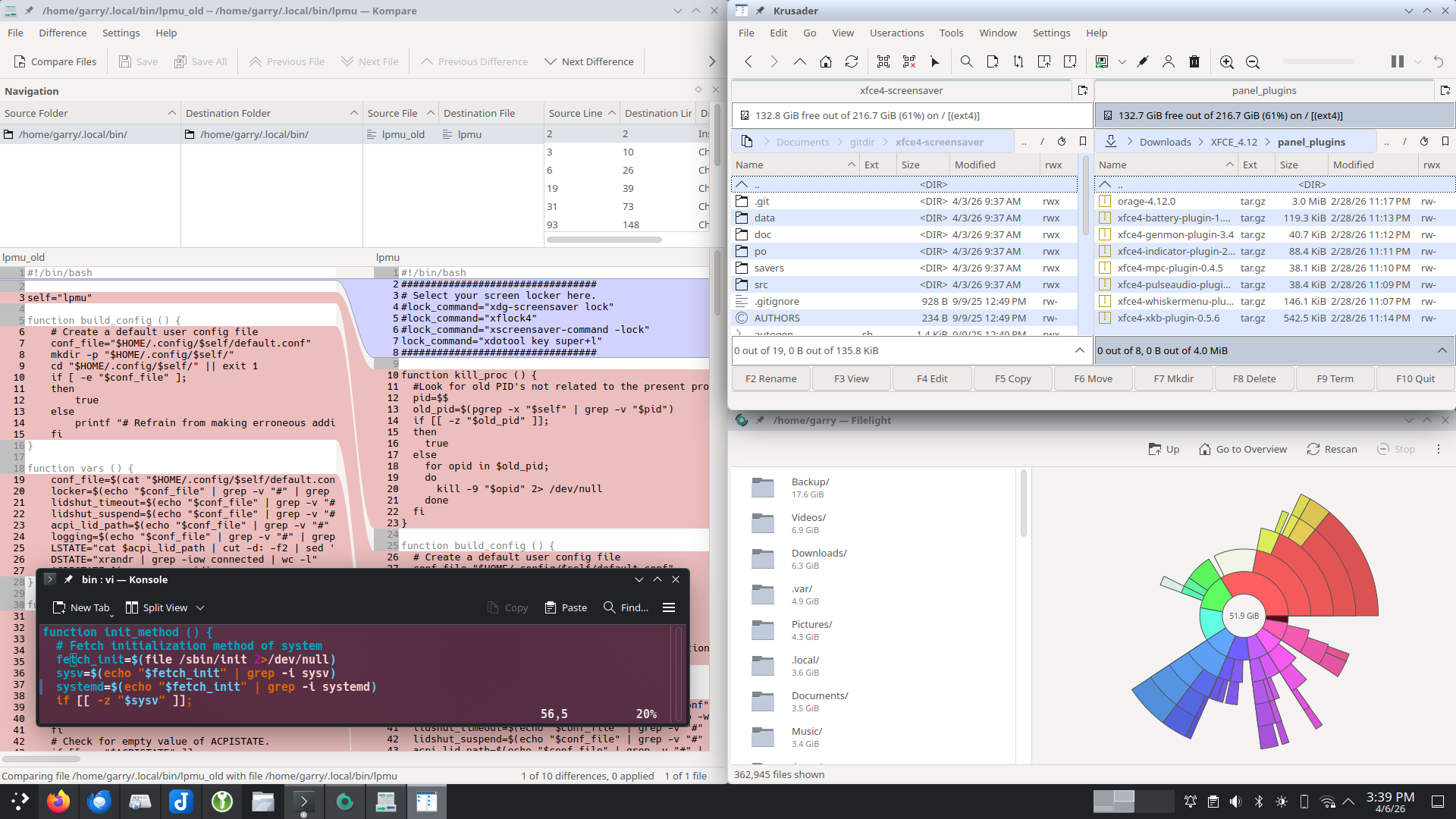Click the trash can toolbar icon
Viewport: 1456px width, 819px height.
click(1194, 62)
